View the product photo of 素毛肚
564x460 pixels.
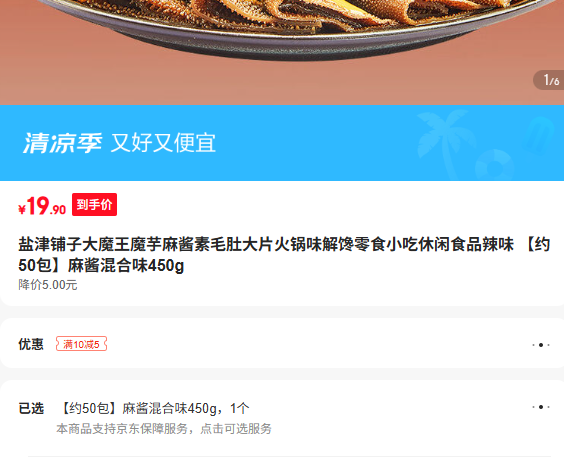[282, 52]
